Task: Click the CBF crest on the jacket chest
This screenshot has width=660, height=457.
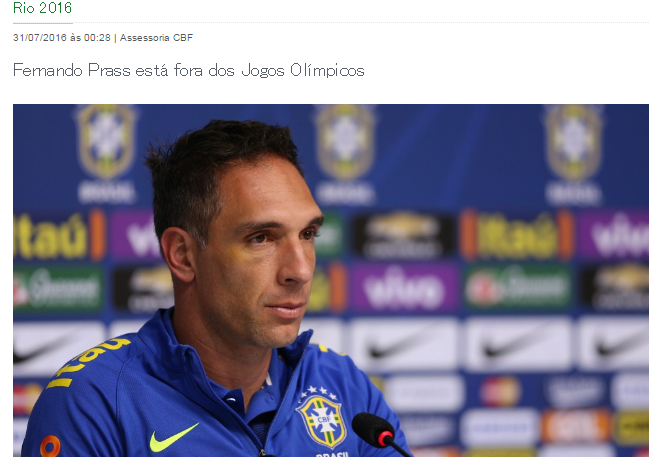Action: [322, 417]
